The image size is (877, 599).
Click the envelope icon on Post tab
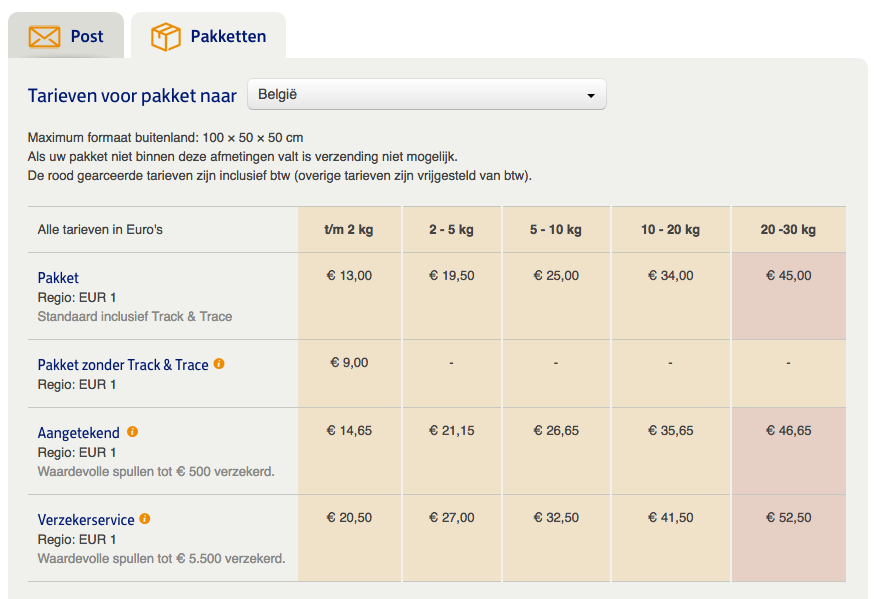(44, 37)
